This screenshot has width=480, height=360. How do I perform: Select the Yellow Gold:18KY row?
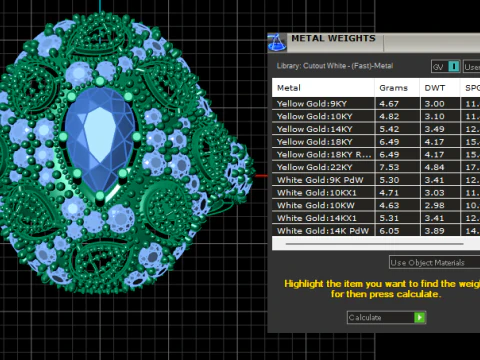tap(376, 142)
